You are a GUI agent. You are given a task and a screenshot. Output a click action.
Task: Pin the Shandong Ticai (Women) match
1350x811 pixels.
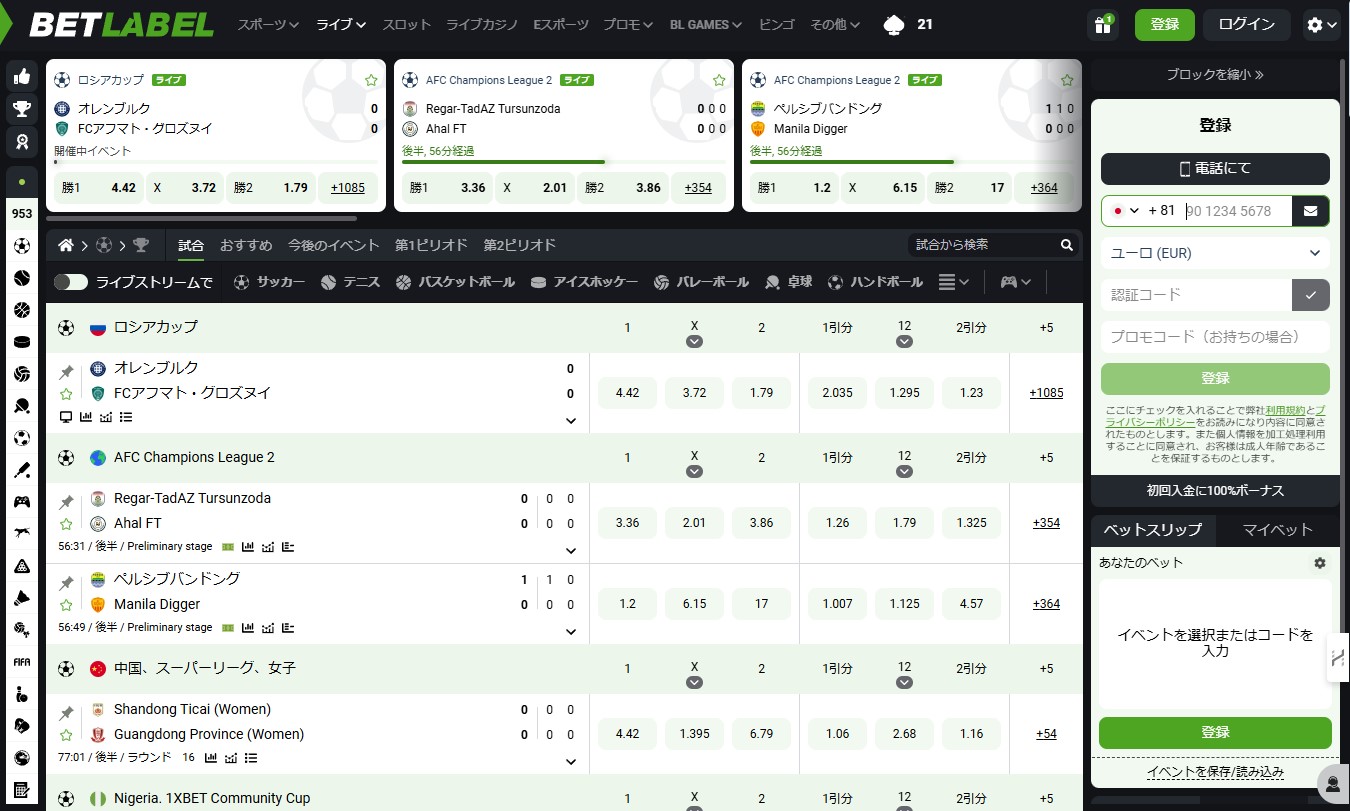[x=66, y=713]
